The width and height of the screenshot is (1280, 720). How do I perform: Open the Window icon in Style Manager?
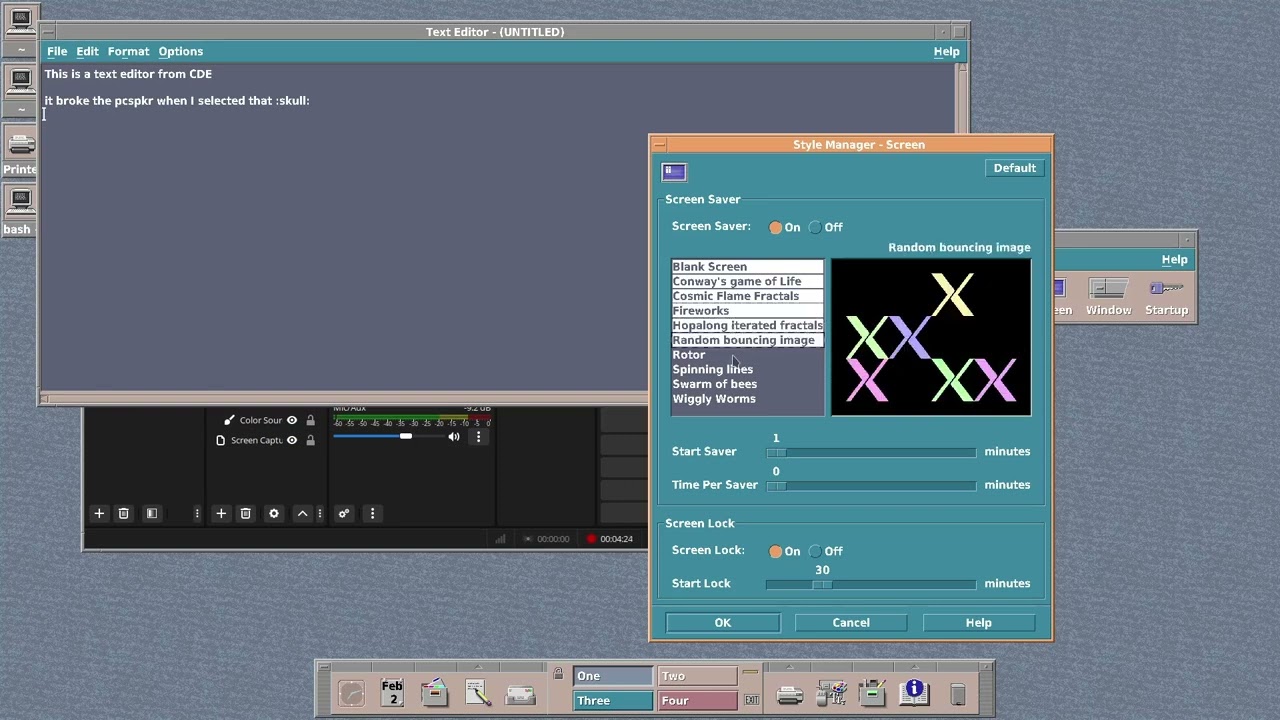pyautogui.click(x=1108, y=298)
